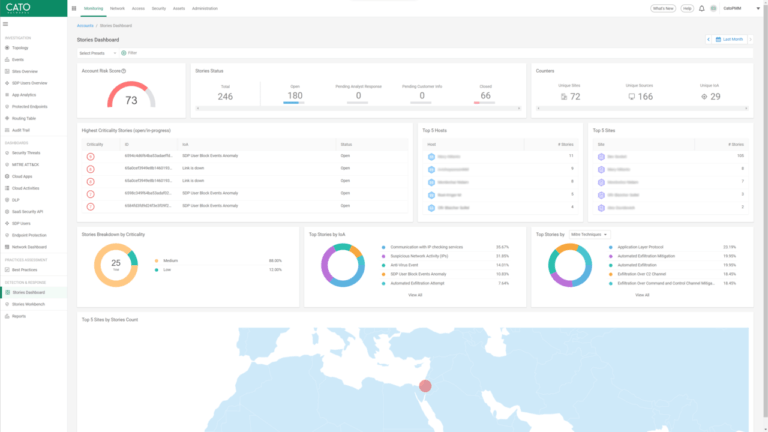The image size is (768, 432).
Task: Select the Medium criticality legend swatch
Action: (x=156, y=260)
